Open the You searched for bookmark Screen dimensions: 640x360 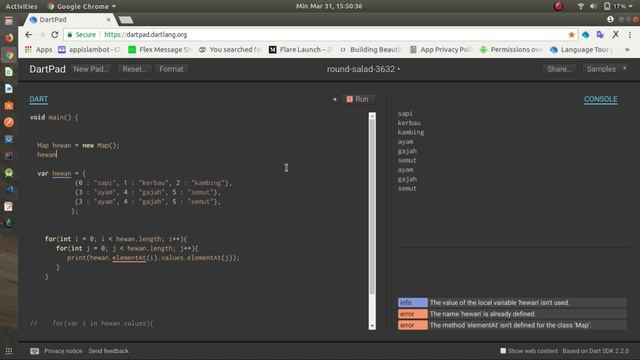[230, 49]
